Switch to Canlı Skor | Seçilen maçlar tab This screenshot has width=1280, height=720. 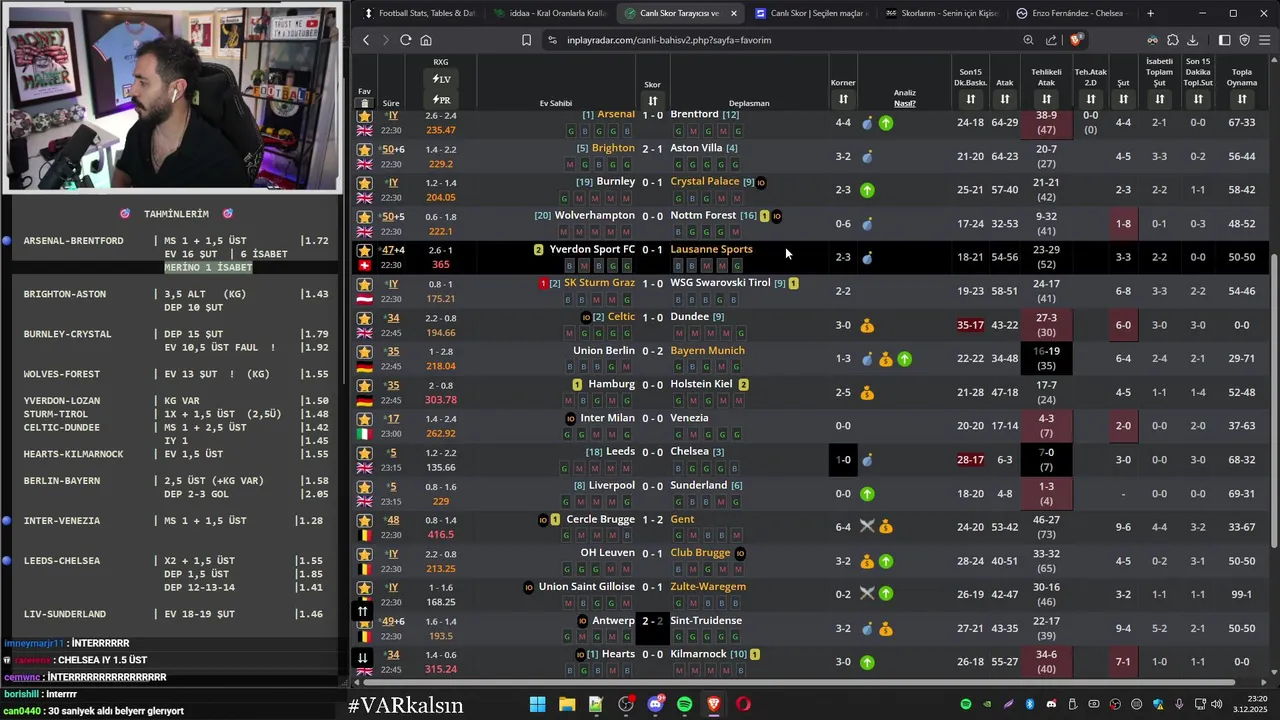pos(812,13)
